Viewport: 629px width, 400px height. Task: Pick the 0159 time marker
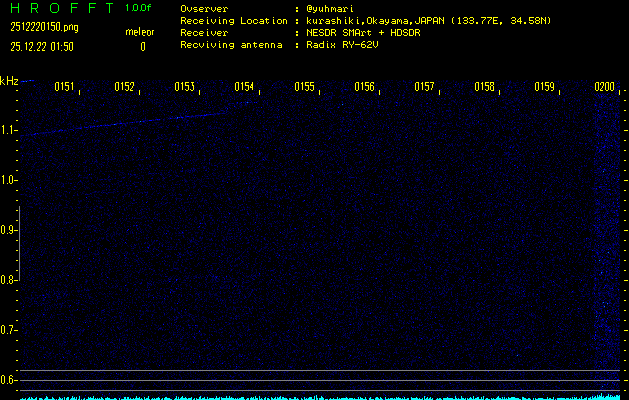coord(544,87)
